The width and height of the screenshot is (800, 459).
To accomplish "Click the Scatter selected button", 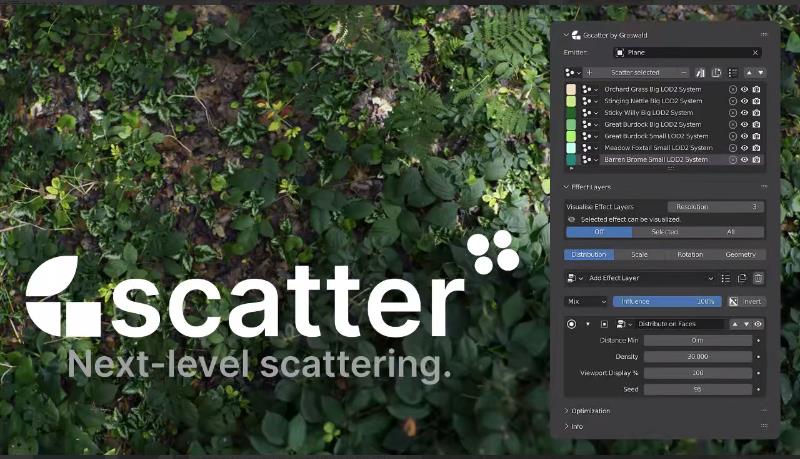I will (636, 72).
